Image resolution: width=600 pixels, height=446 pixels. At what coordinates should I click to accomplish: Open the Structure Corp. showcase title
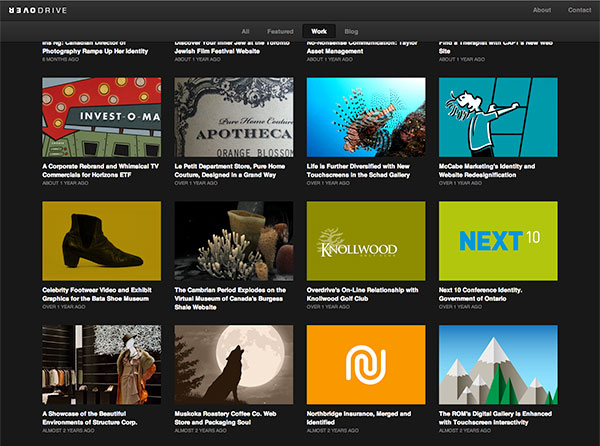90,418
